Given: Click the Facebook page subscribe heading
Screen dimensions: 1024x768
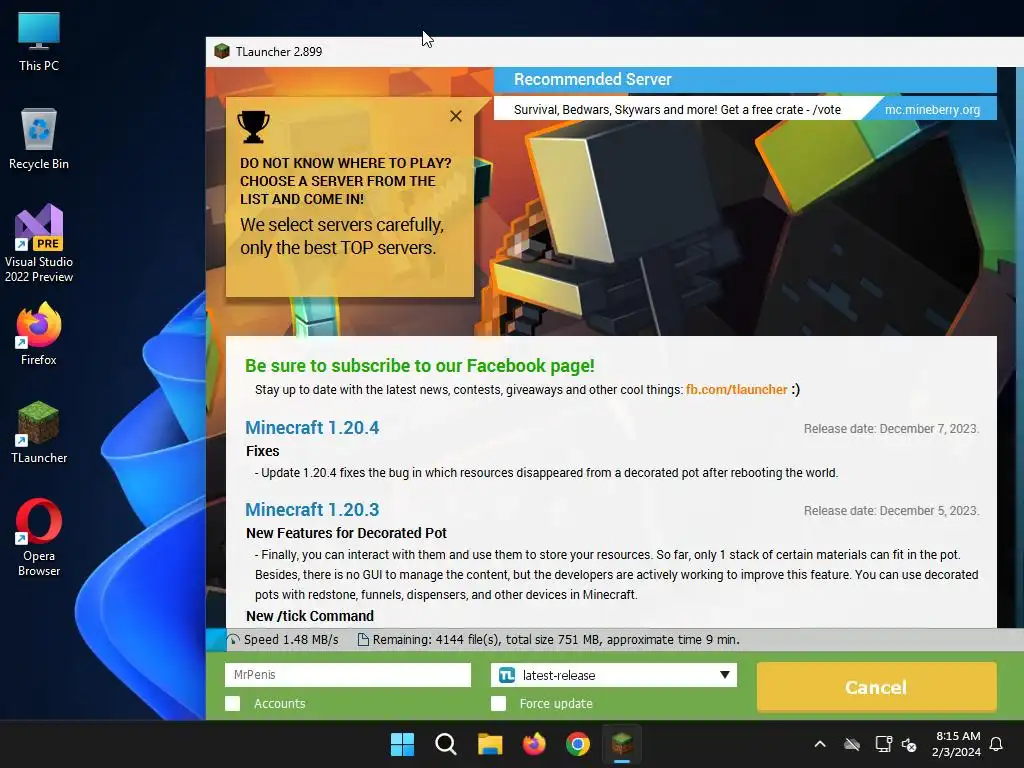Looking at the screenshot, I should pos(420,366).
